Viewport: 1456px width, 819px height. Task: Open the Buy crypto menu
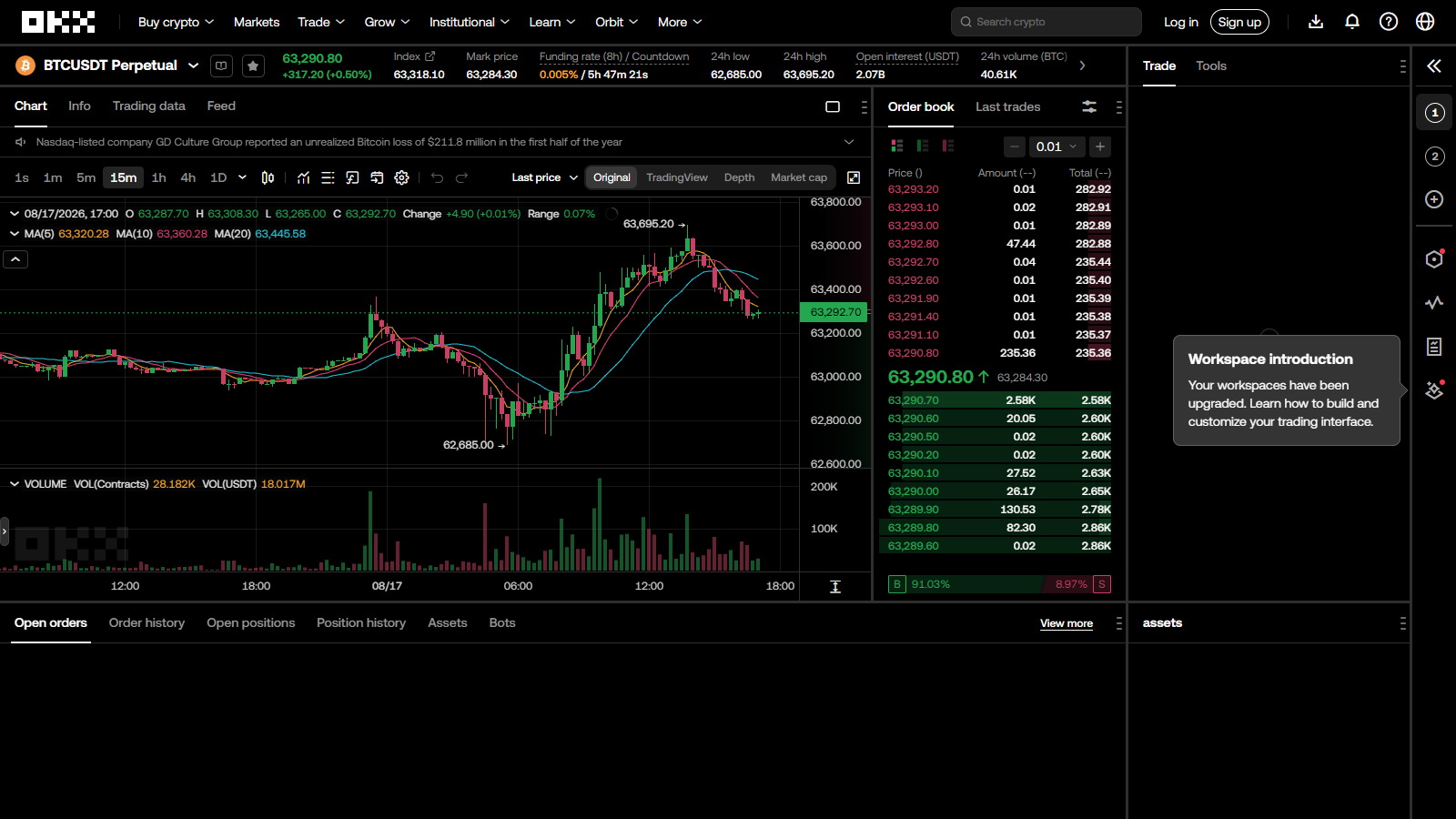coord(176,22)
